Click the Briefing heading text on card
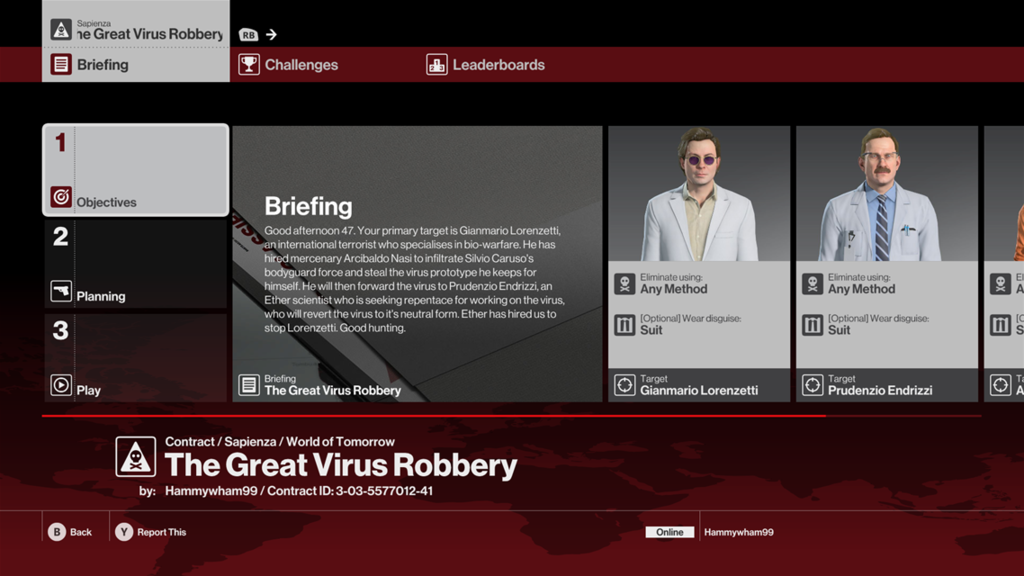This screenshot has height=576, width=1024. pyautogui.click(x=308, y=206)
